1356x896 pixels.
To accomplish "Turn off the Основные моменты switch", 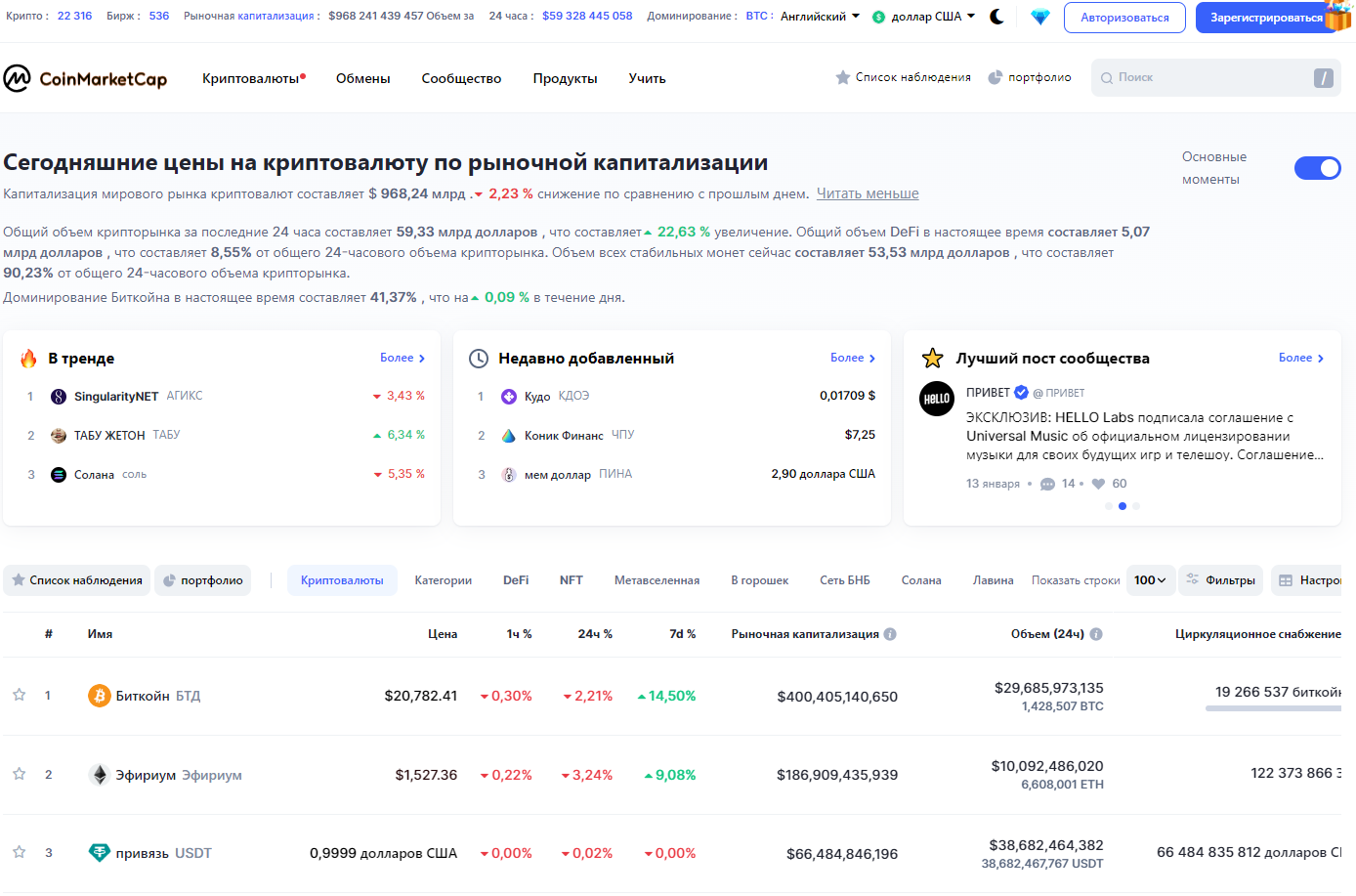I will tap(1317, 168).
